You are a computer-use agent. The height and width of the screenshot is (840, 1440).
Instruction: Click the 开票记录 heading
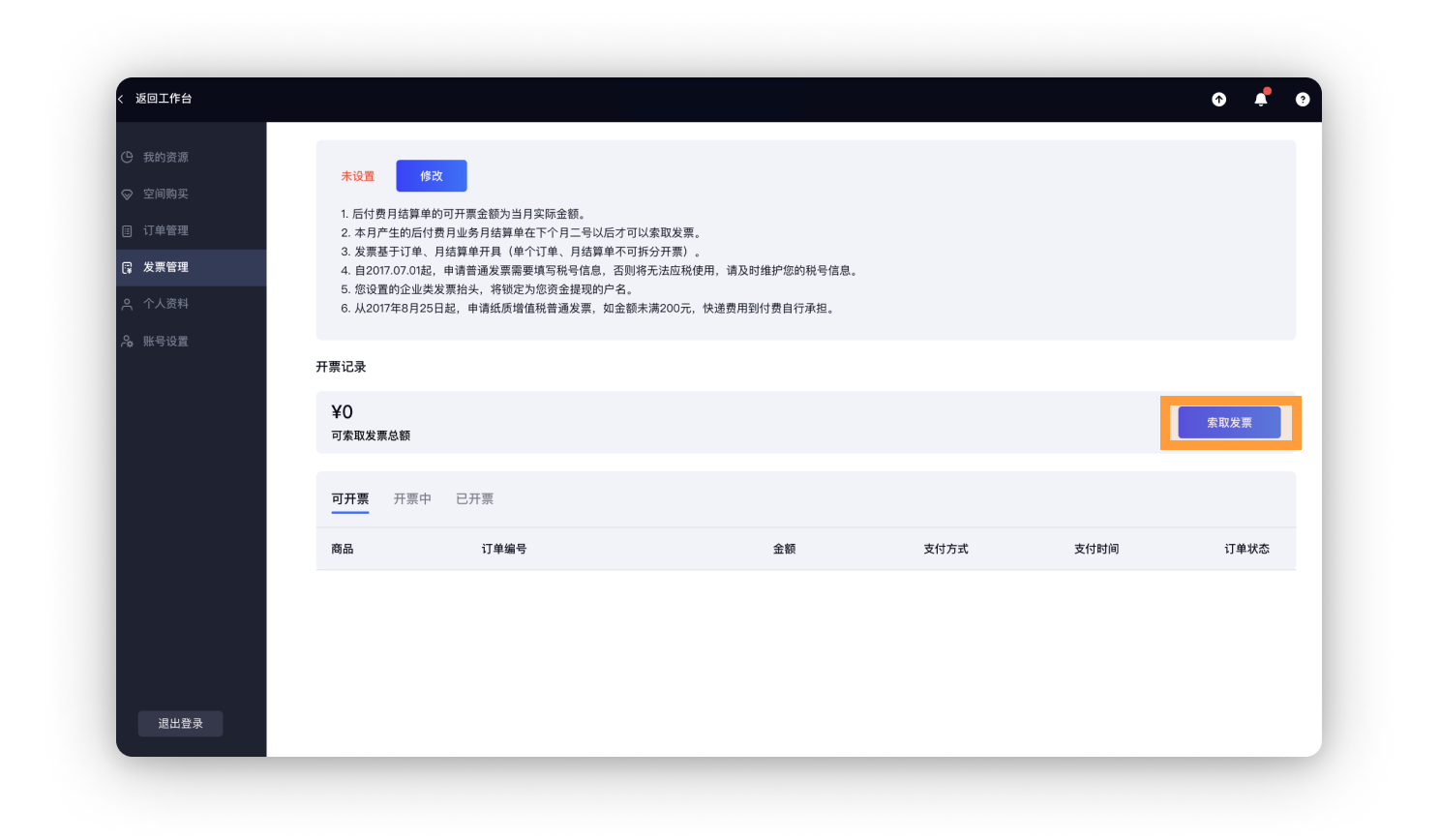pyautogui.click(x=341, y=367)
